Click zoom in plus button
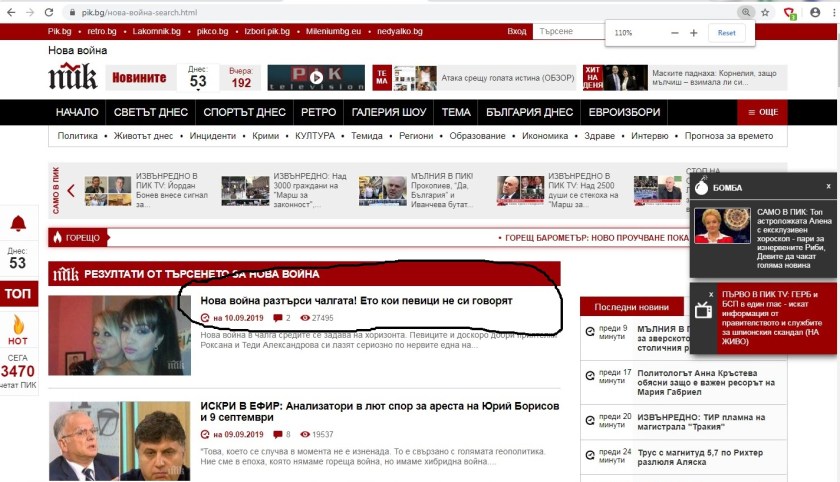Viewport: 840px width, 482px height. [x=693, y=33]
